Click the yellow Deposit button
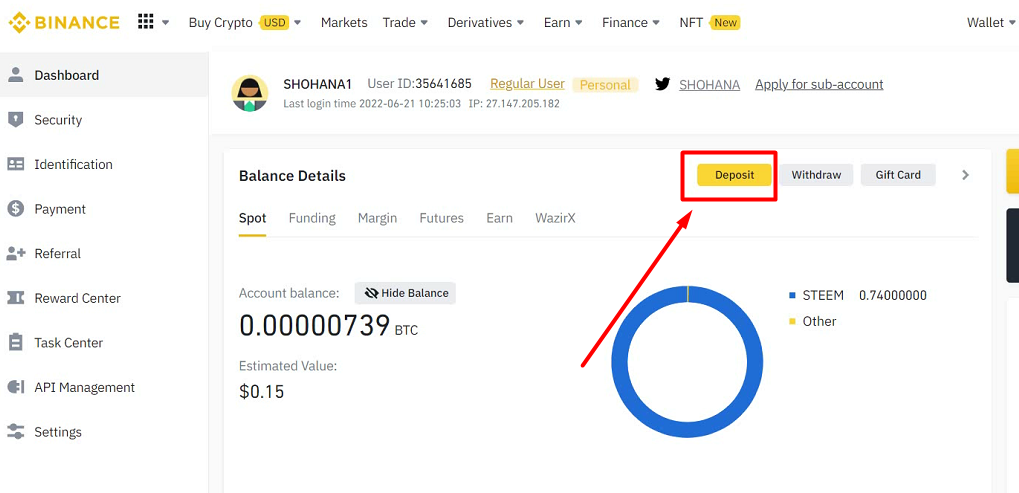 click(734, 175)
